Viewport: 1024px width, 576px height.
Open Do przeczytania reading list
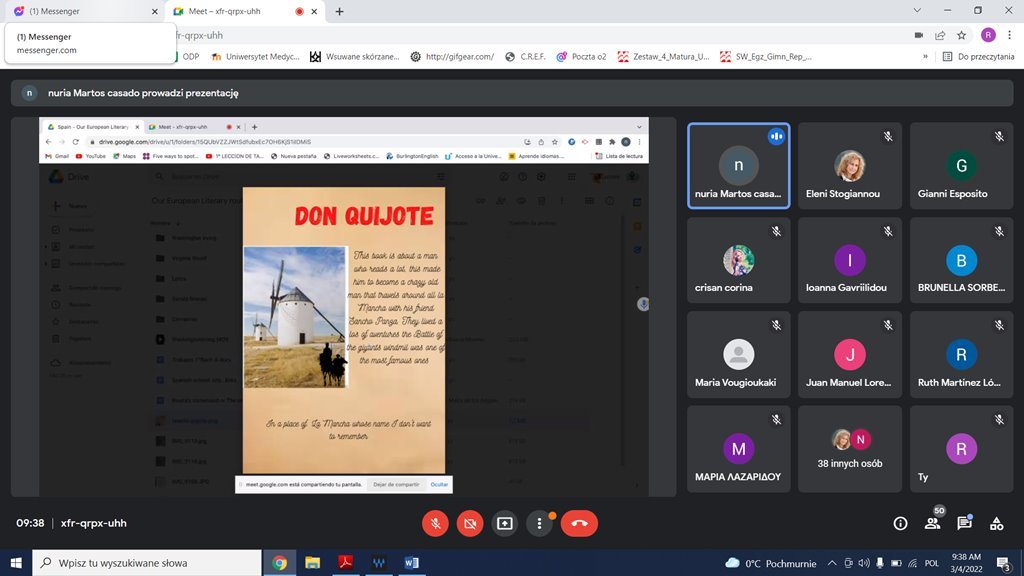(978, 57)
